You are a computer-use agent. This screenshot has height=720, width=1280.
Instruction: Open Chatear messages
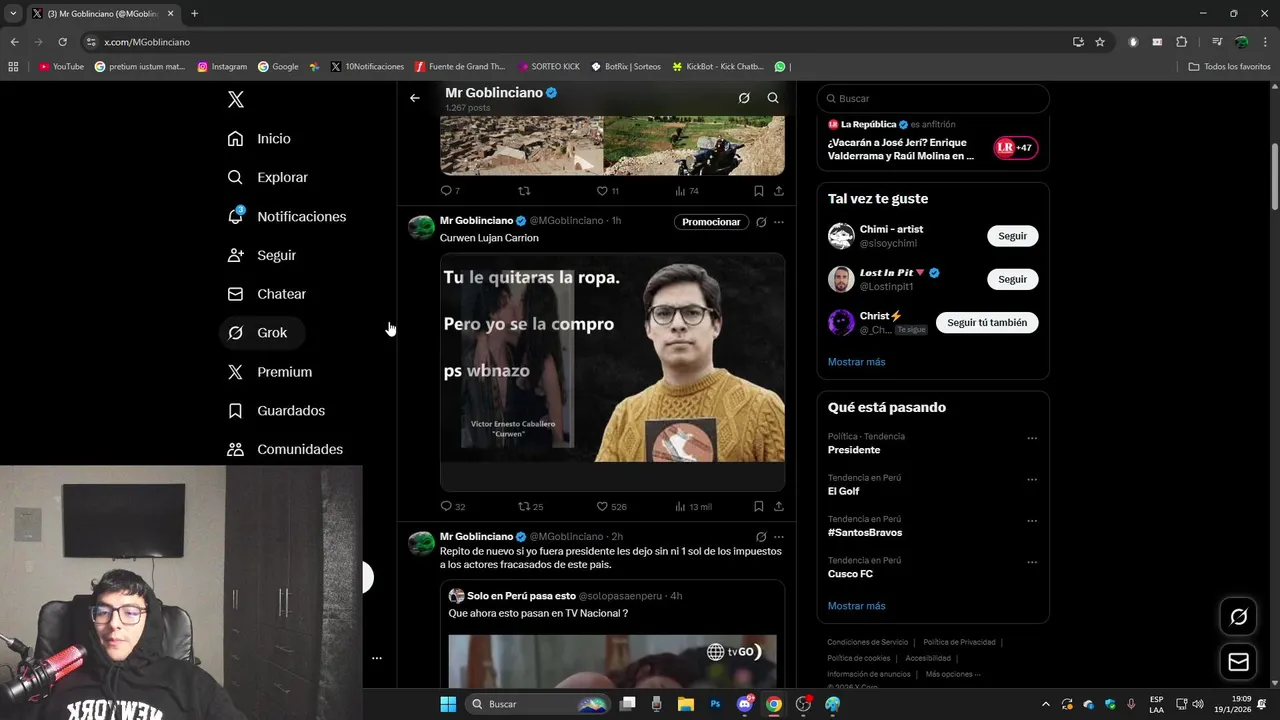pos(267,294)
